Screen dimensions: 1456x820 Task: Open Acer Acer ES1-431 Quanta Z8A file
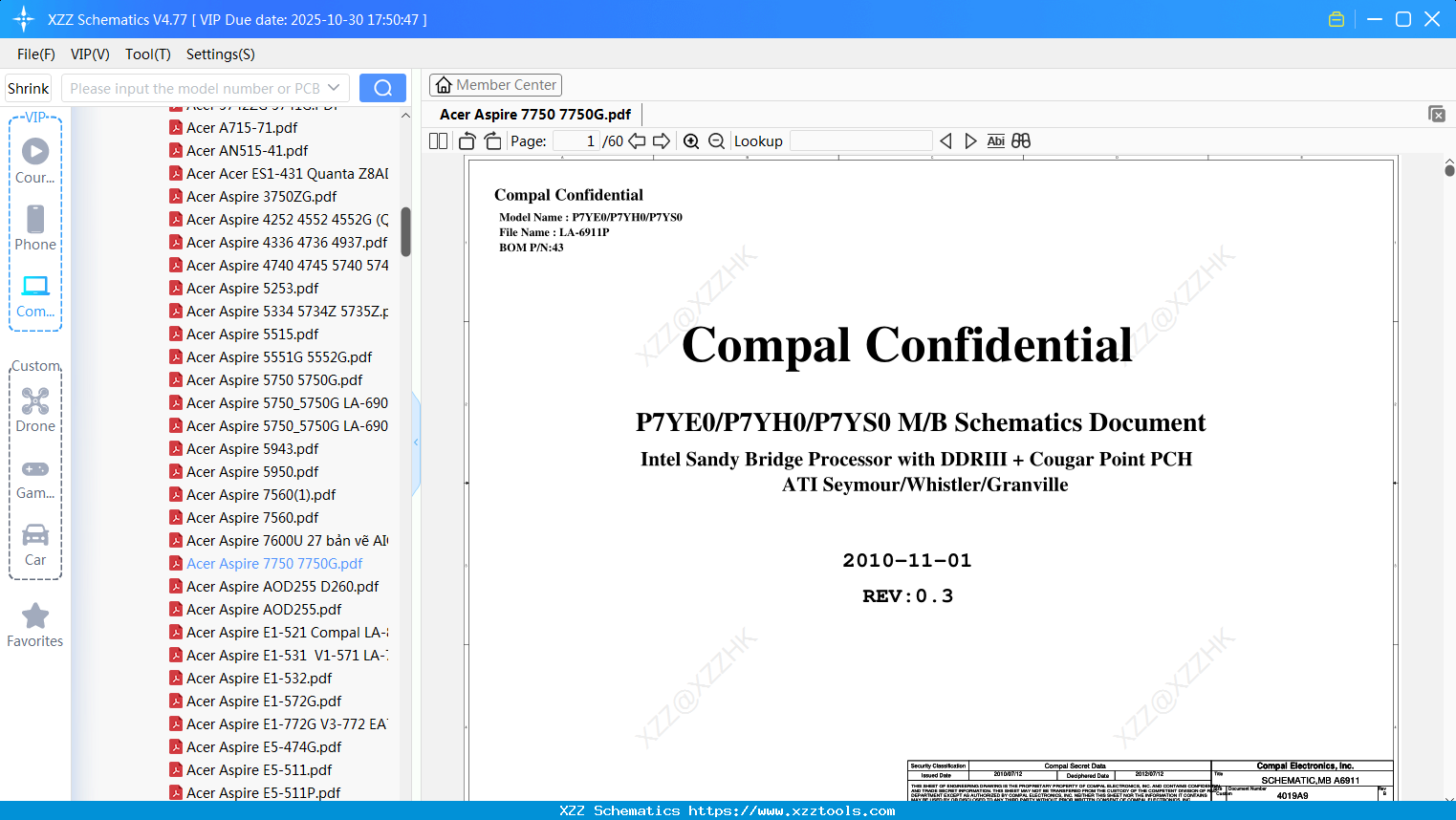278,174
